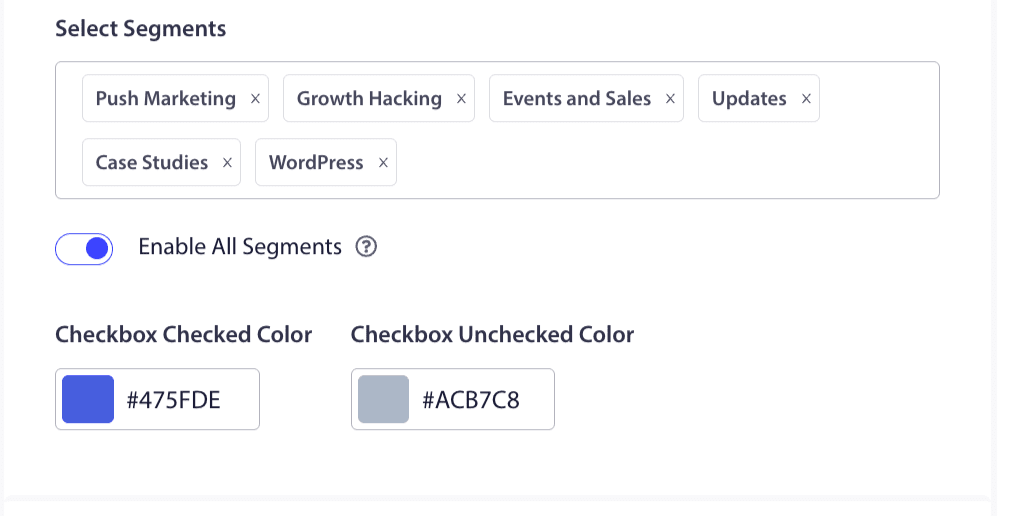Viewport: 1012px width, 516px height.
Task: Select the Case Studies tag label
Action: (152, 163)
